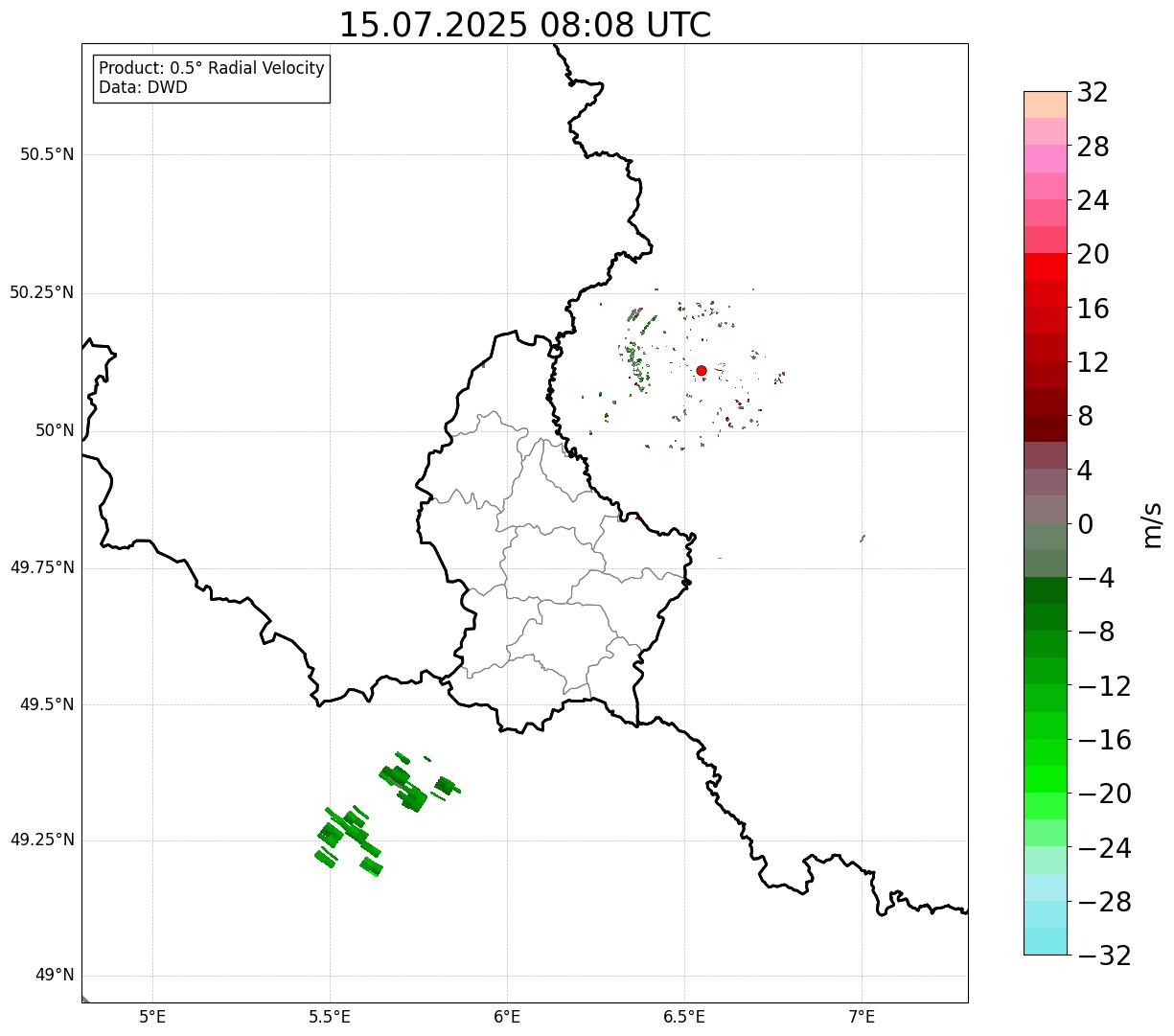Image resolution: width=1174 pixels, height=1036 pixels.
Task: Click the 50.5°N latitude label
Action: coord(47,155)
